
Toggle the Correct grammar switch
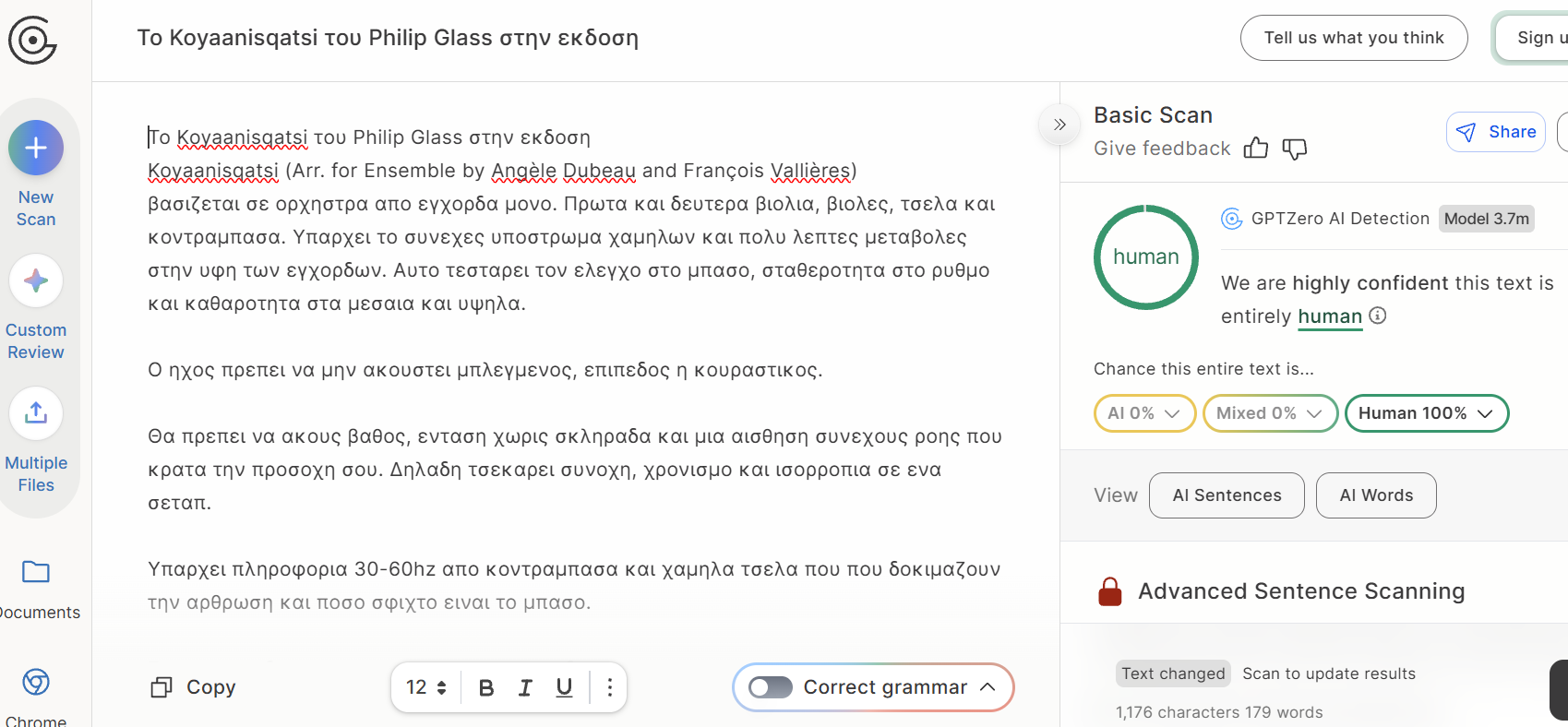tap(771, 687)
